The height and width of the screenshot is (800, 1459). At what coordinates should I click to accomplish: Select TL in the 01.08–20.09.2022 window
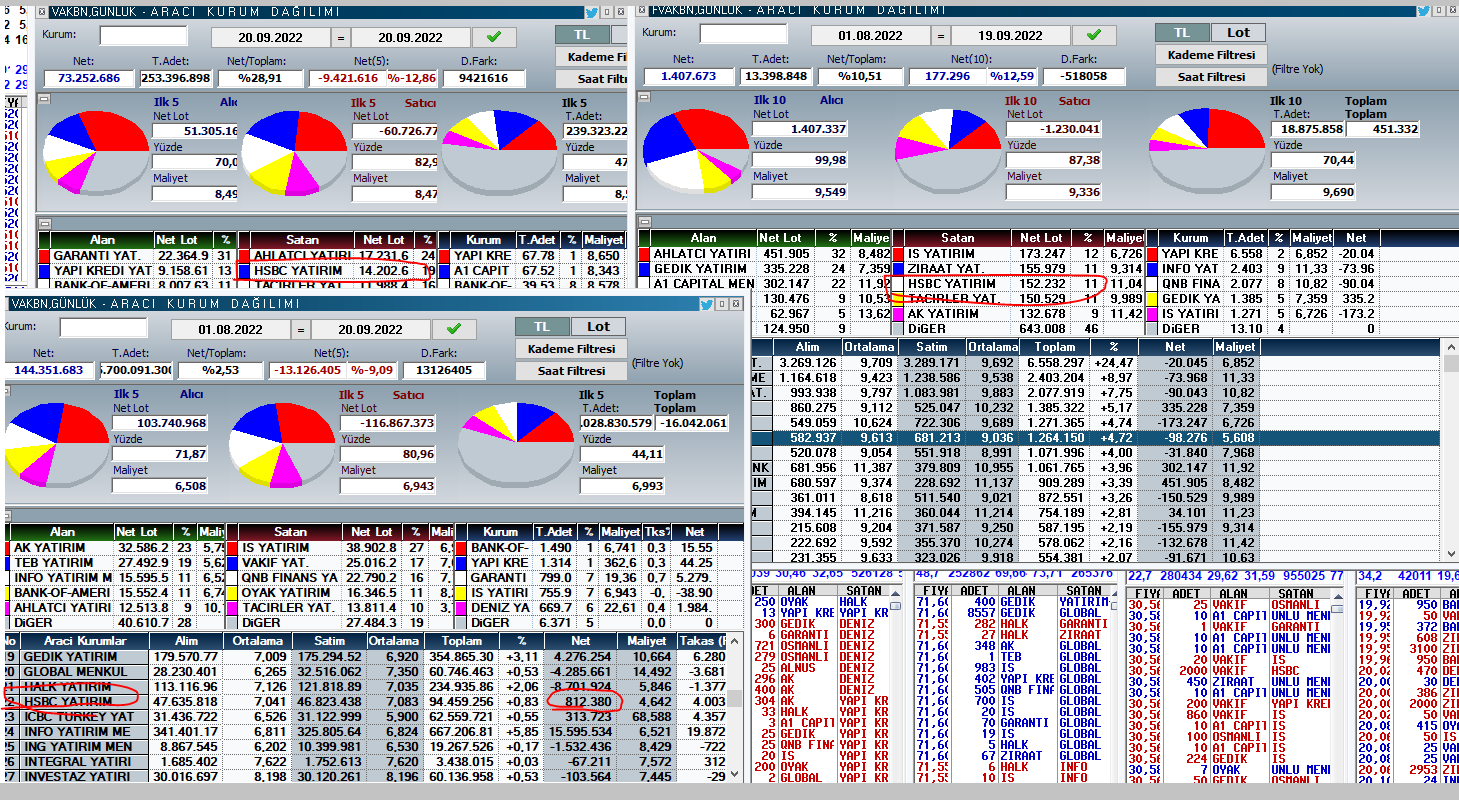542,326
